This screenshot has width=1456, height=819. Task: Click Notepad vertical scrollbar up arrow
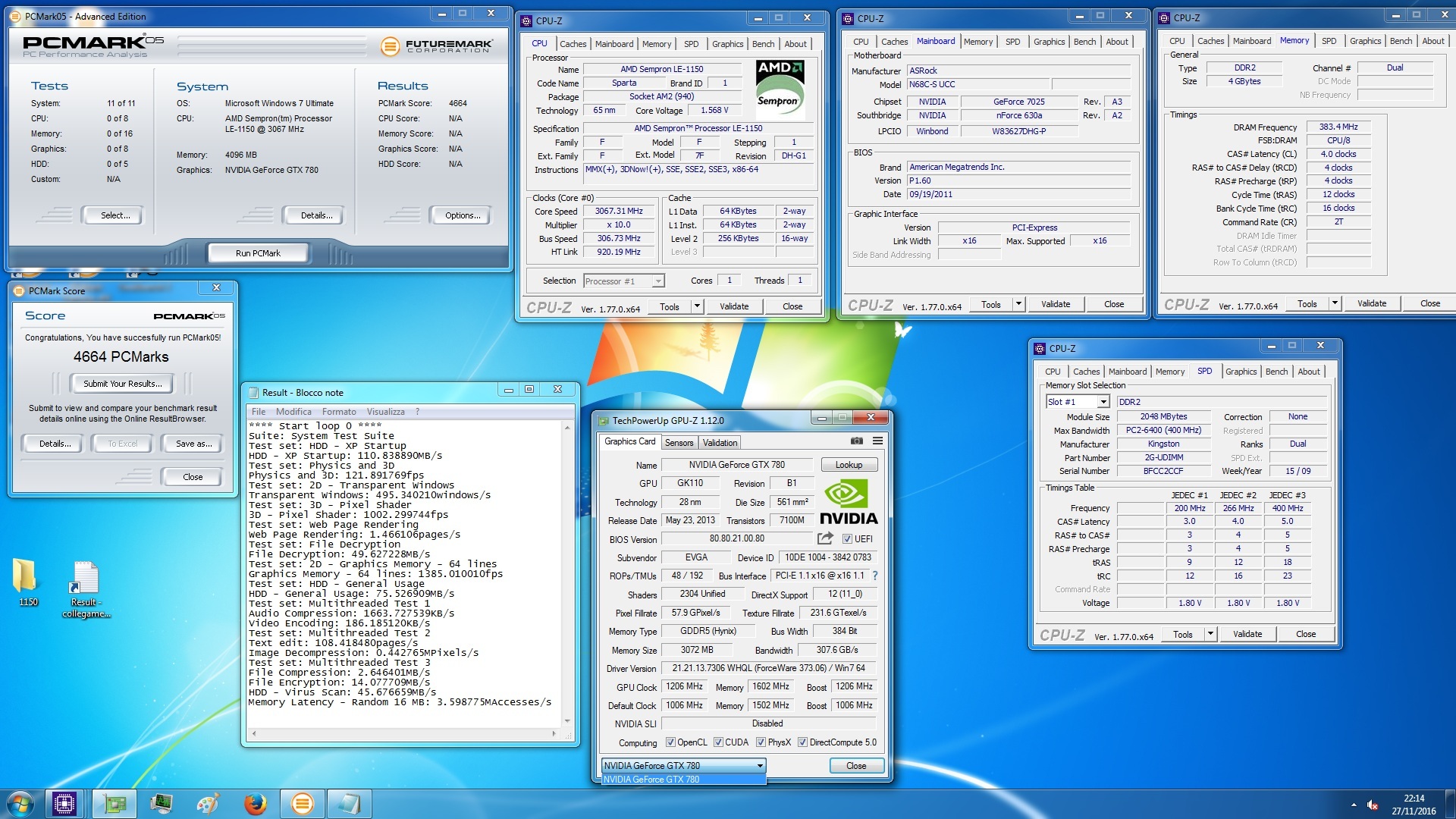[x=566, y=428]
